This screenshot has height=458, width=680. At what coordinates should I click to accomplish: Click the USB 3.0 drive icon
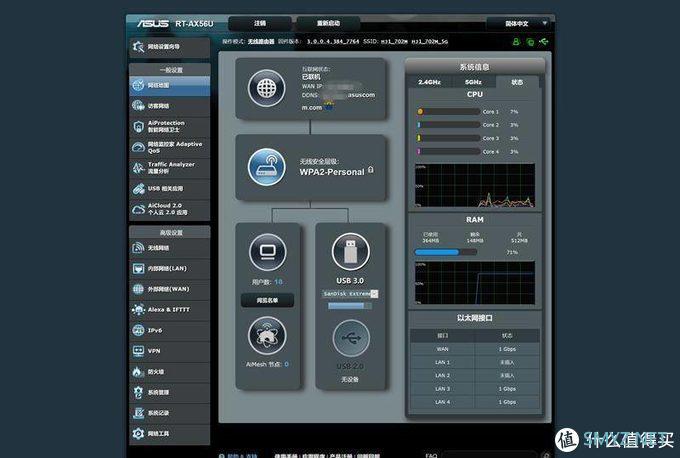coord(350,252)
